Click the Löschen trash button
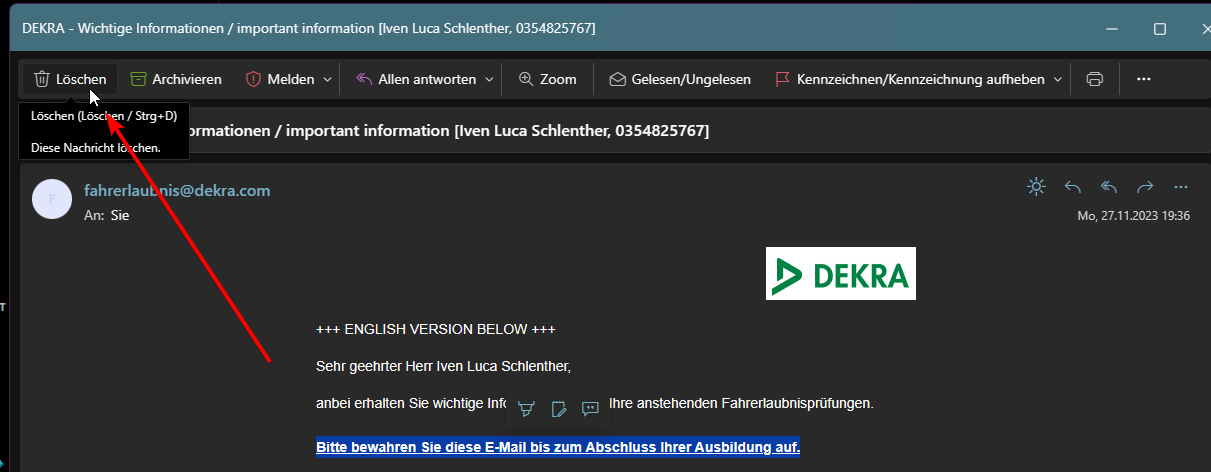 [70, 79]
